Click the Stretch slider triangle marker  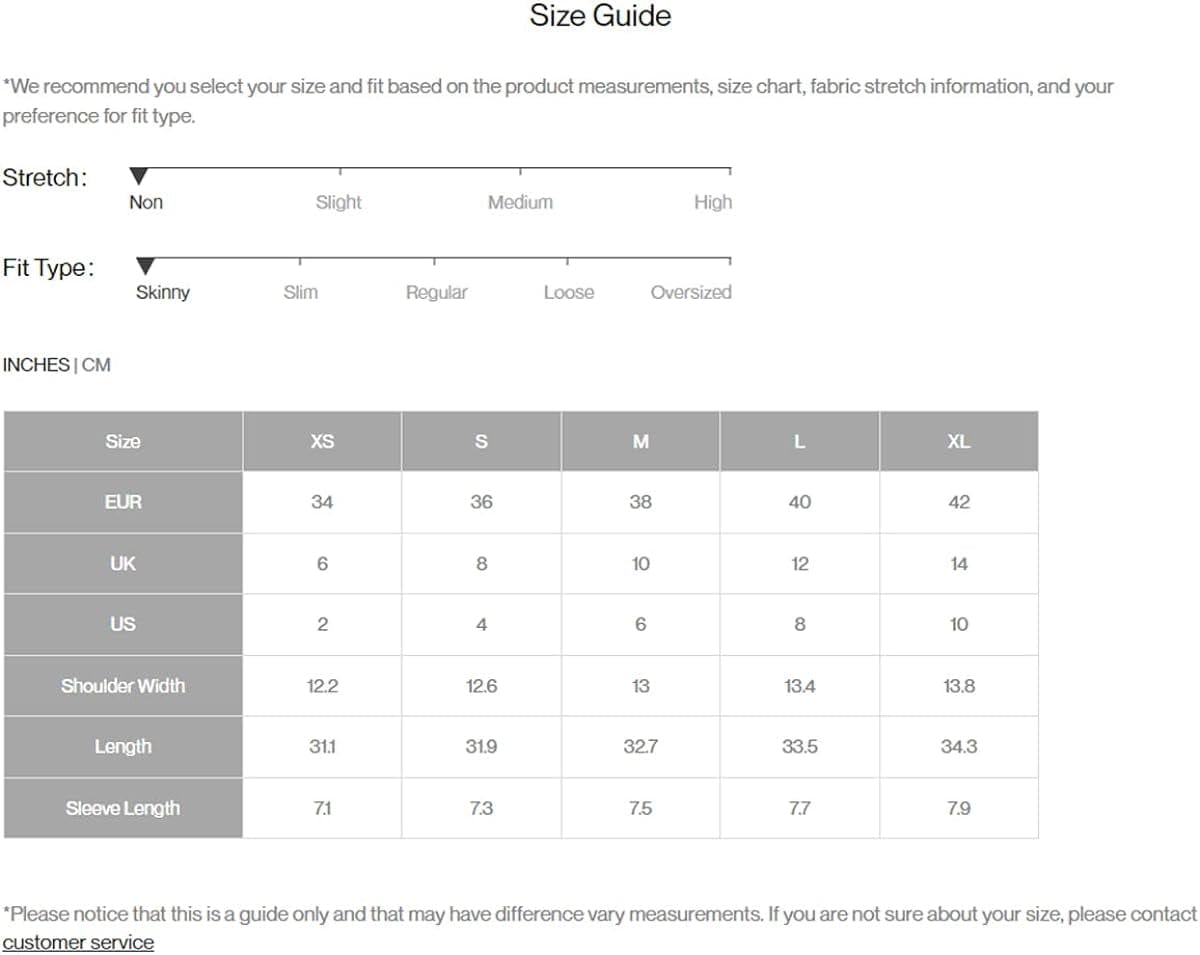[139, 177]
